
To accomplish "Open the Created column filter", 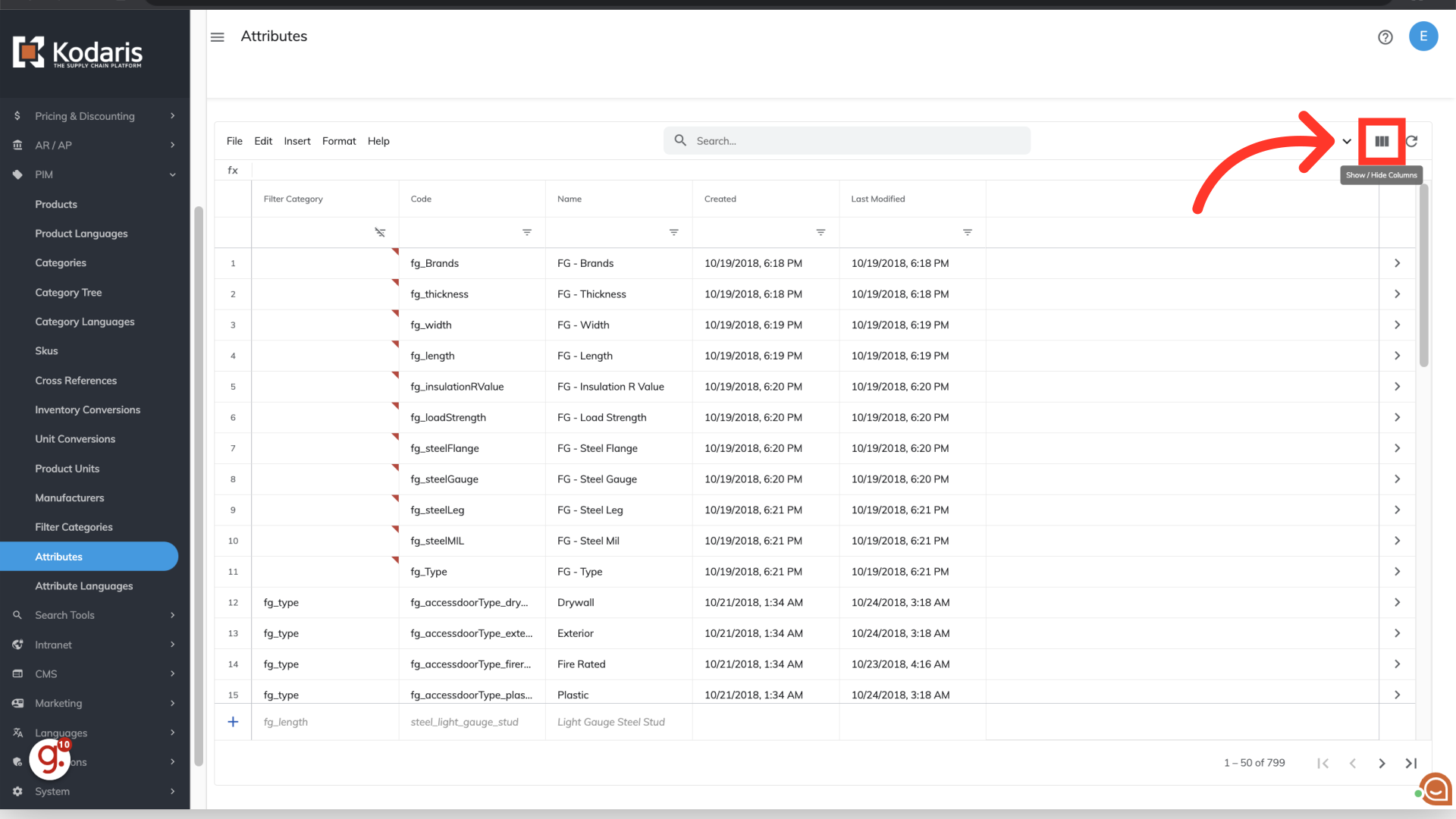I will click(x=820, y=232).
